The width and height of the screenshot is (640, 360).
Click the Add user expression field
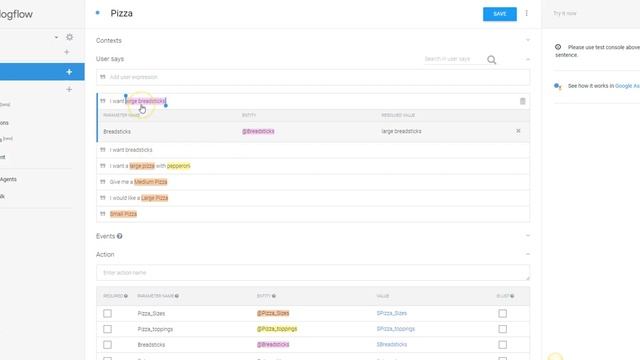click(313, 77)
